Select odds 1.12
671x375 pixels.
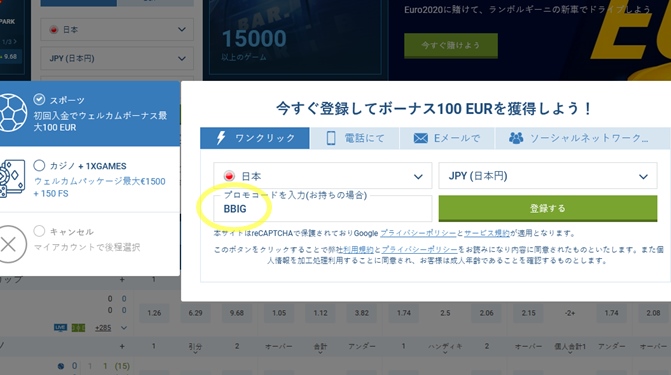(x=320, y=313)
